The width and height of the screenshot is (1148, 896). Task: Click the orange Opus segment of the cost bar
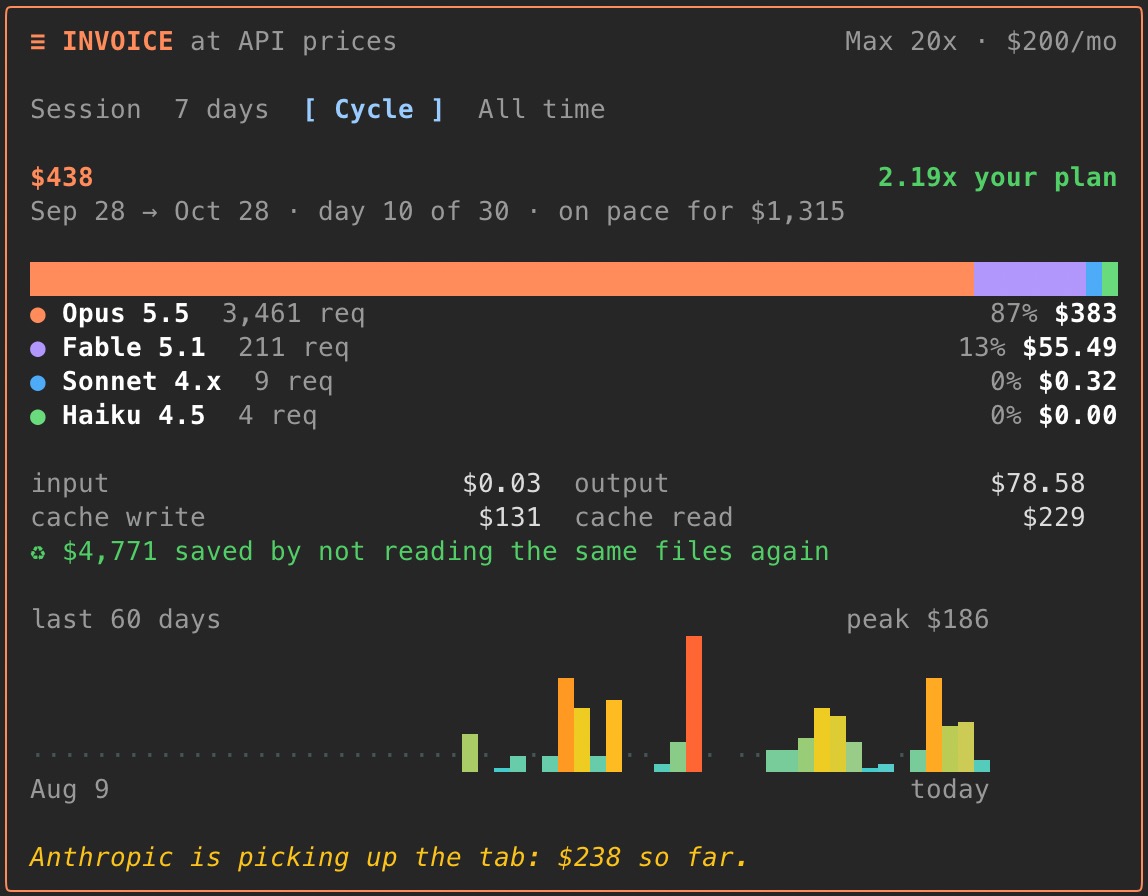[x=502, y=279]
